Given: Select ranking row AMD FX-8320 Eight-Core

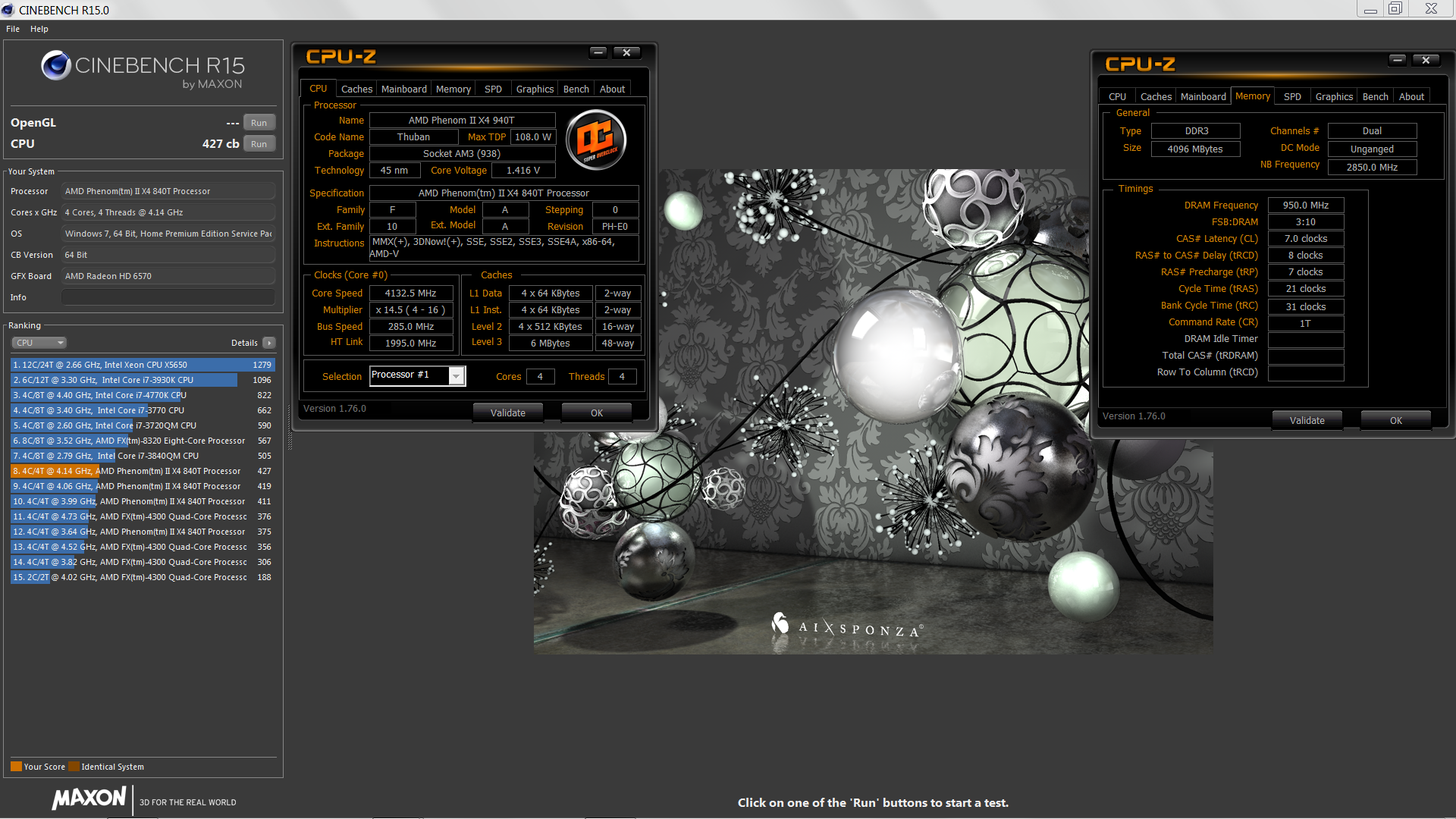Looking at the screenshot, I should click(143, 441).
